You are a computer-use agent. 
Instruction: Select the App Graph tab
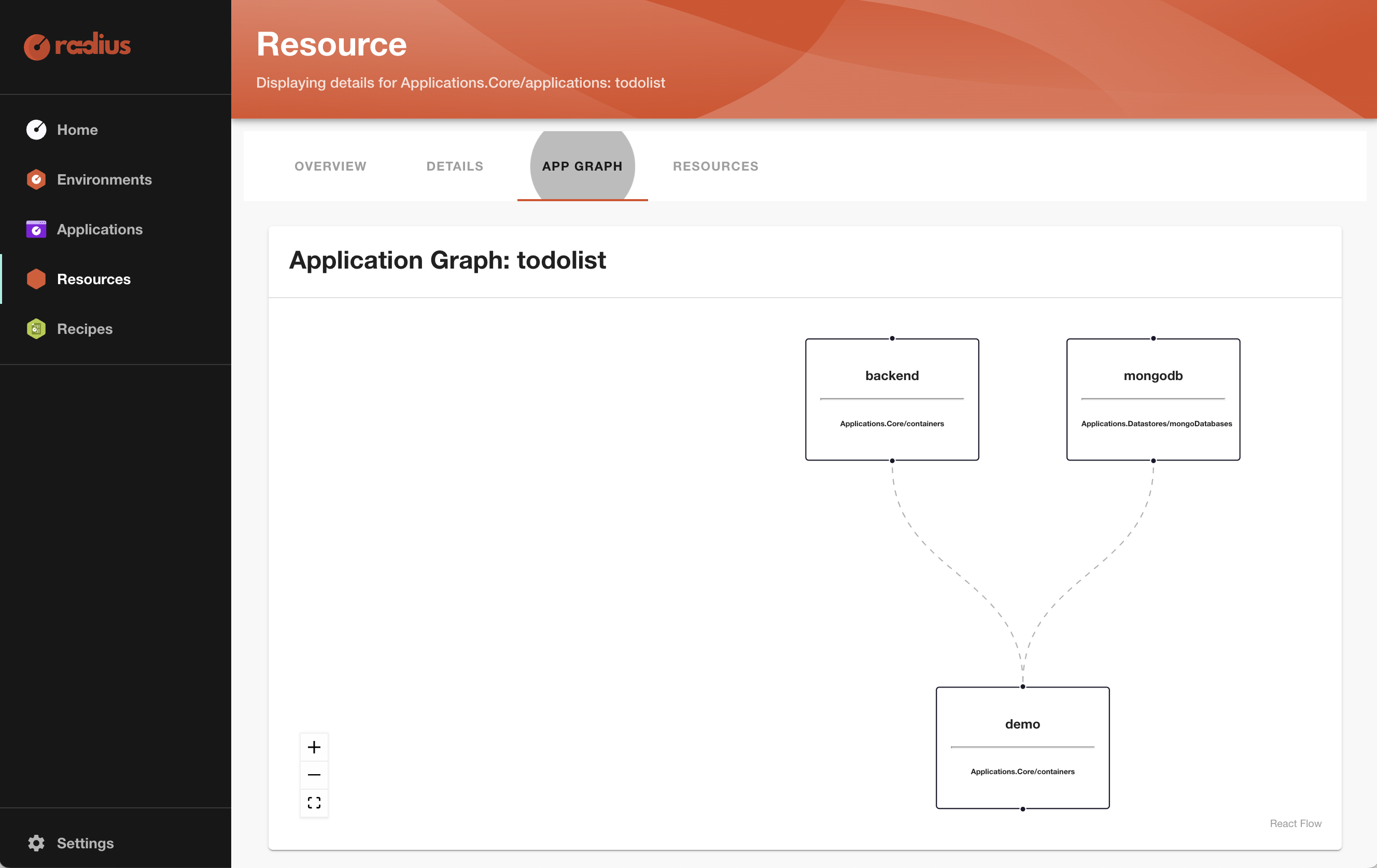tap(582, 166)
